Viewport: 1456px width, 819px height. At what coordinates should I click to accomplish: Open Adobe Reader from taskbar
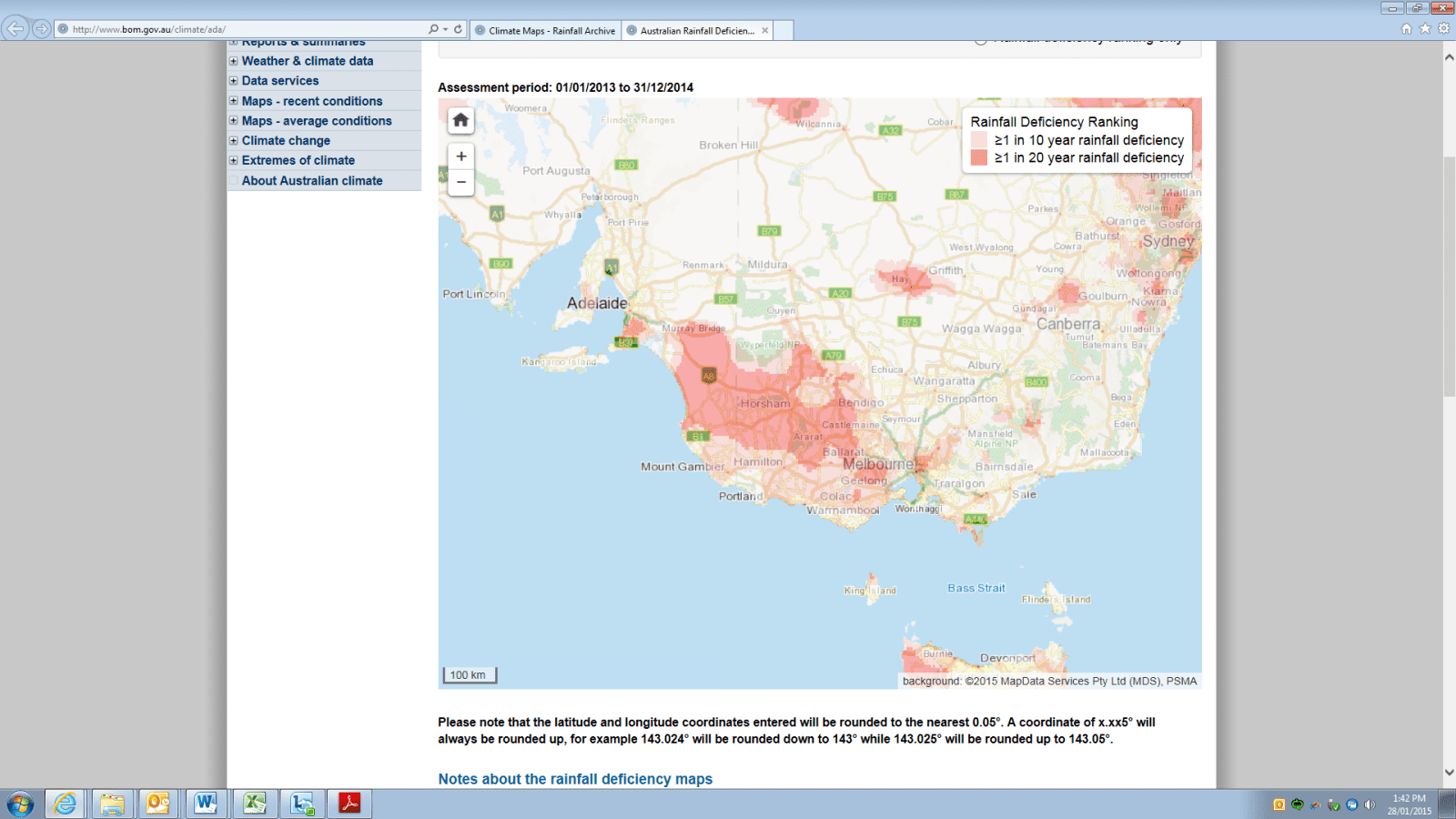349,804
